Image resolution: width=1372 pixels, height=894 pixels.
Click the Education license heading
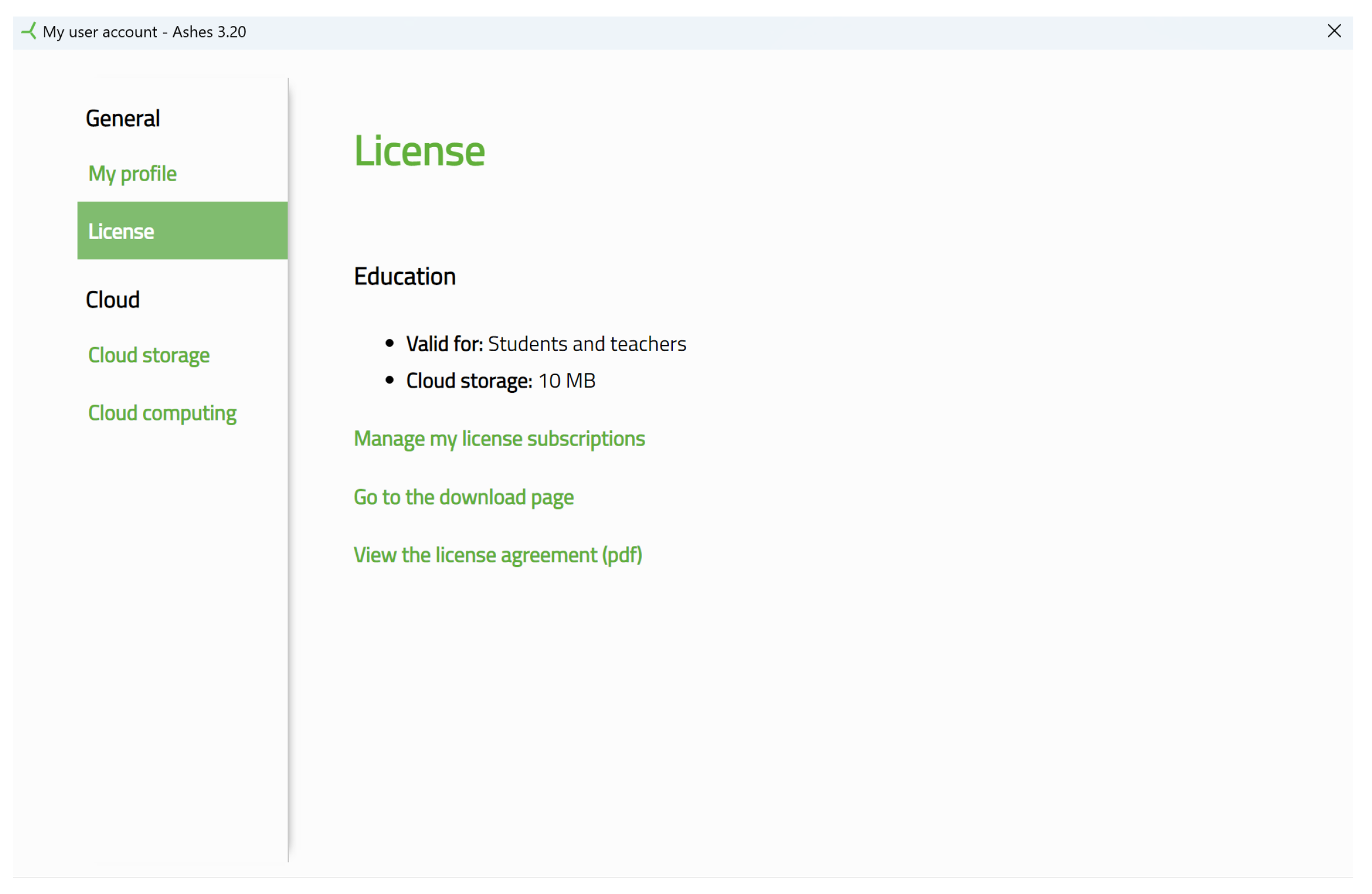[405, 277]
